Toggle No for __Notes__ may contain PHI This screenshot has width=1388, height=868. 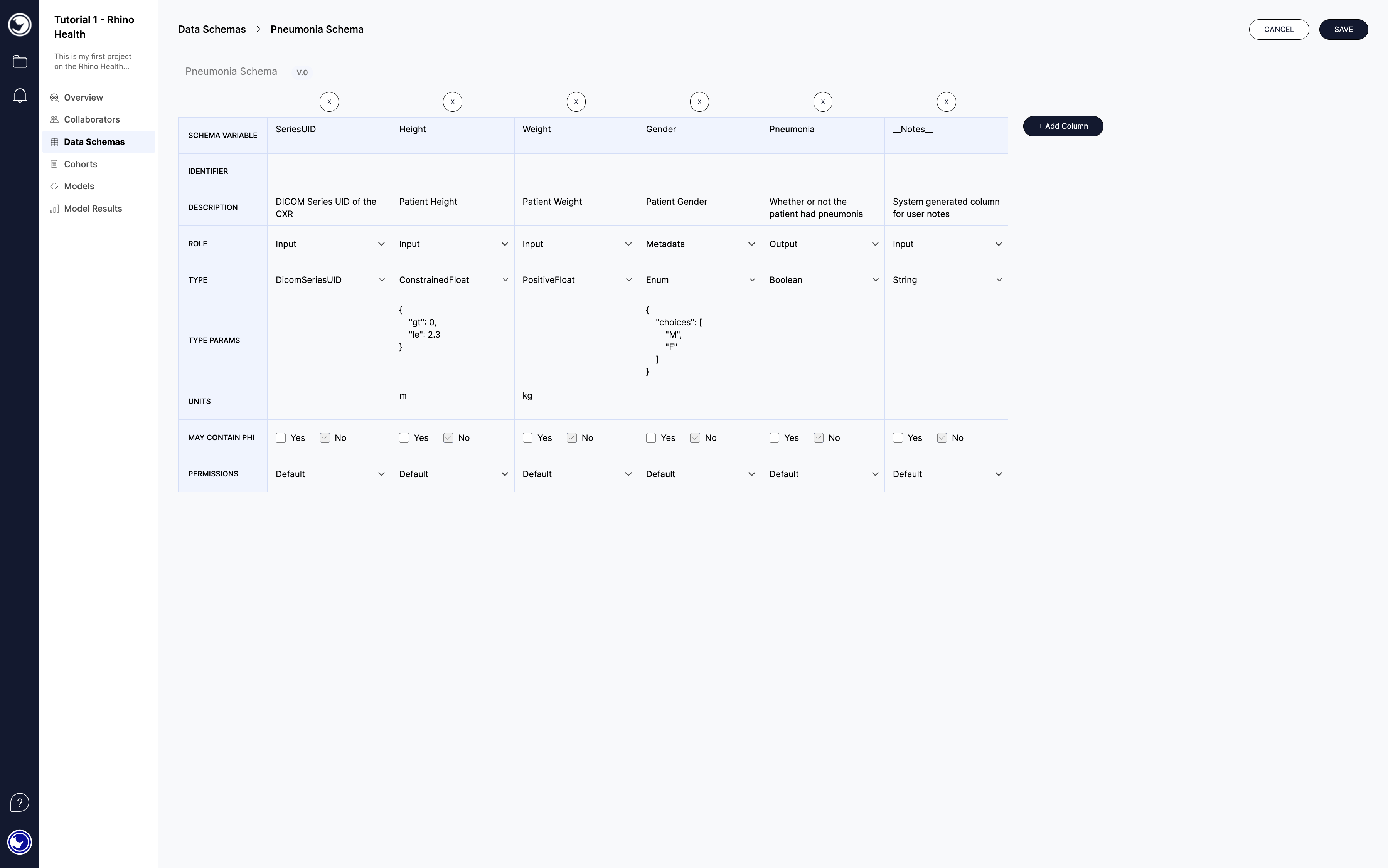click(942, 438)
